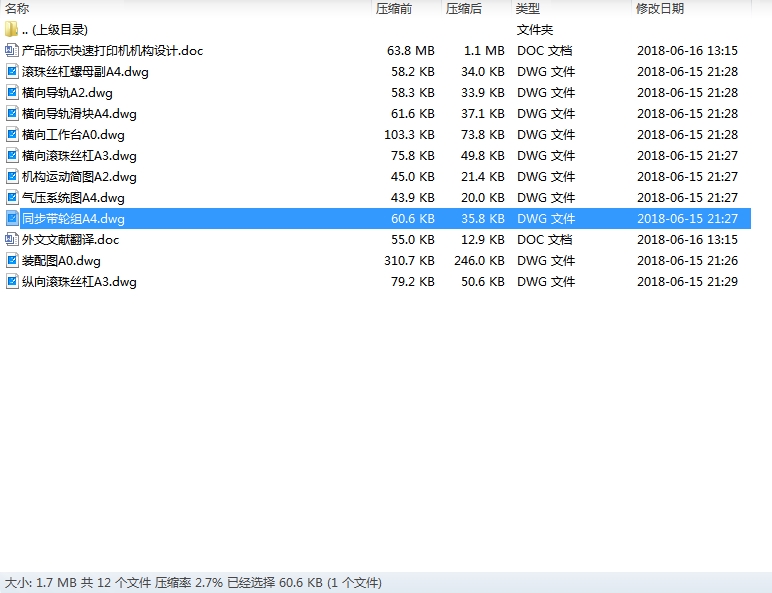Screen dimensions: 772x593
Task: Click the DOC icon of 产品标示快速打印机机构设计.doc
Action: (11, 50)
